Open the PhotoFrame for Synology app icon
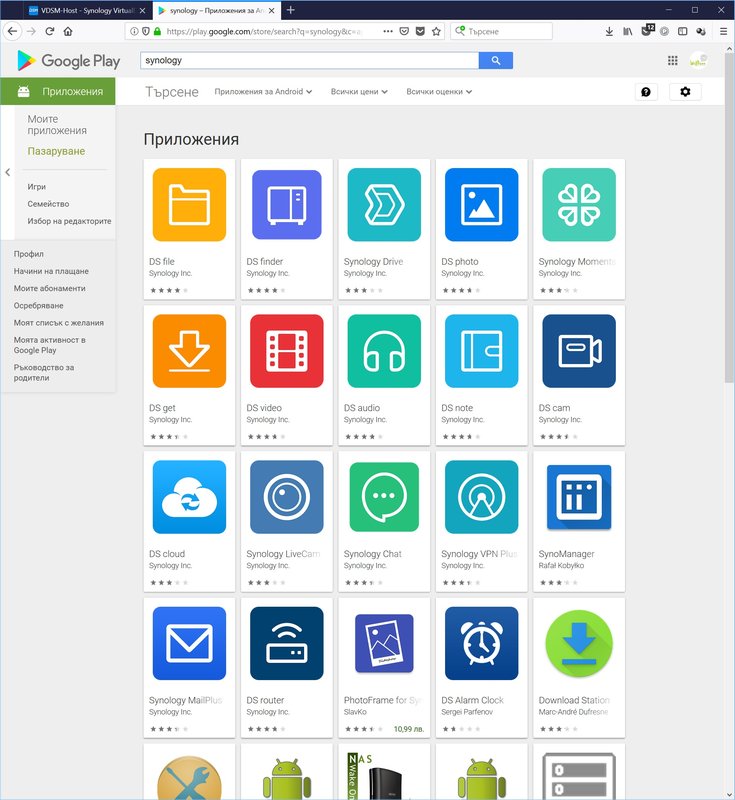Screen dimensions: 735x800 pos(384,643)
